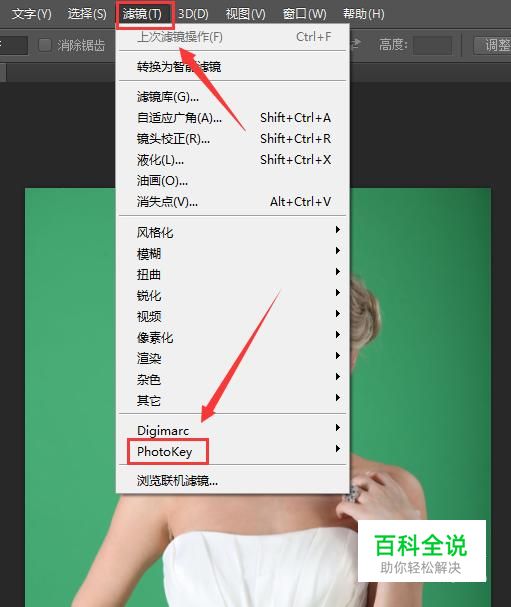Click the 滤镜(T) menu
The width and height of the screenshot is (511, 607).
(142, 14)
